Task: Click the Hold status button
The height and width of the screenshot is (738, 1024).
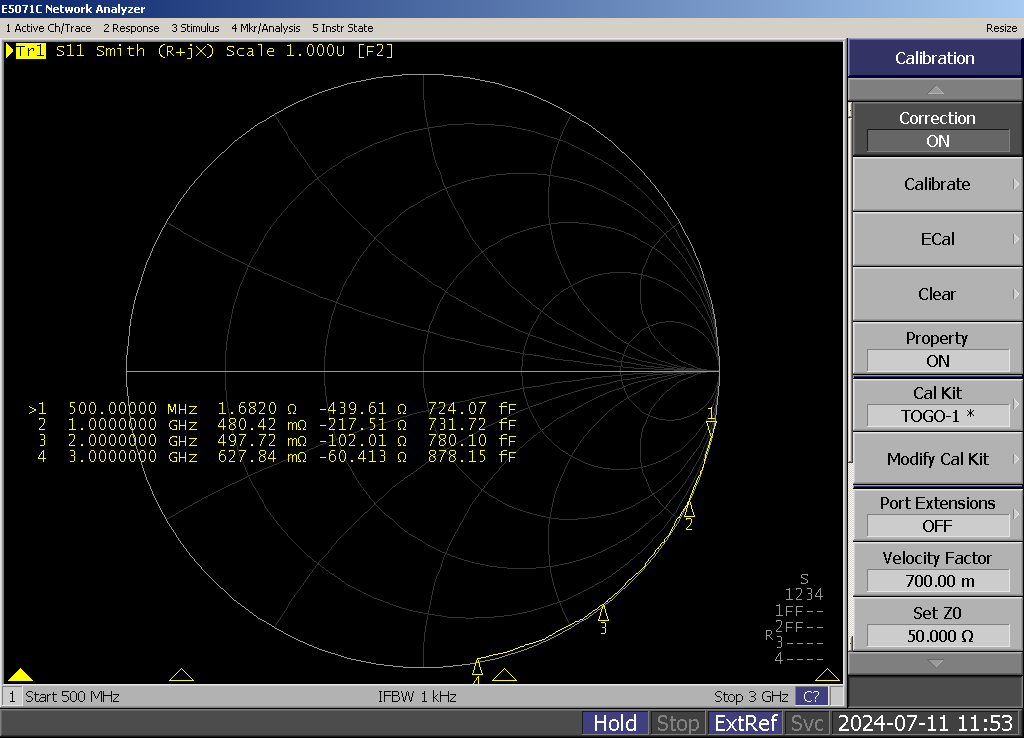Action: (615, 723)
